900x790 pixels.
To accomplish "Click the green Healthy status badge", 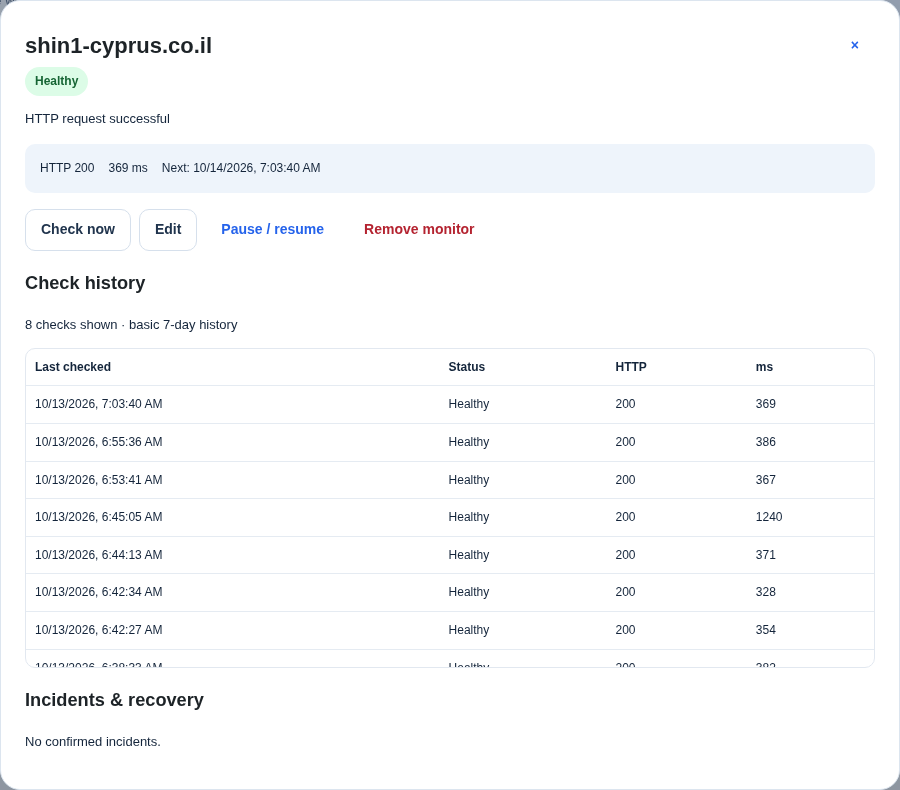I will tap(56, 81).
